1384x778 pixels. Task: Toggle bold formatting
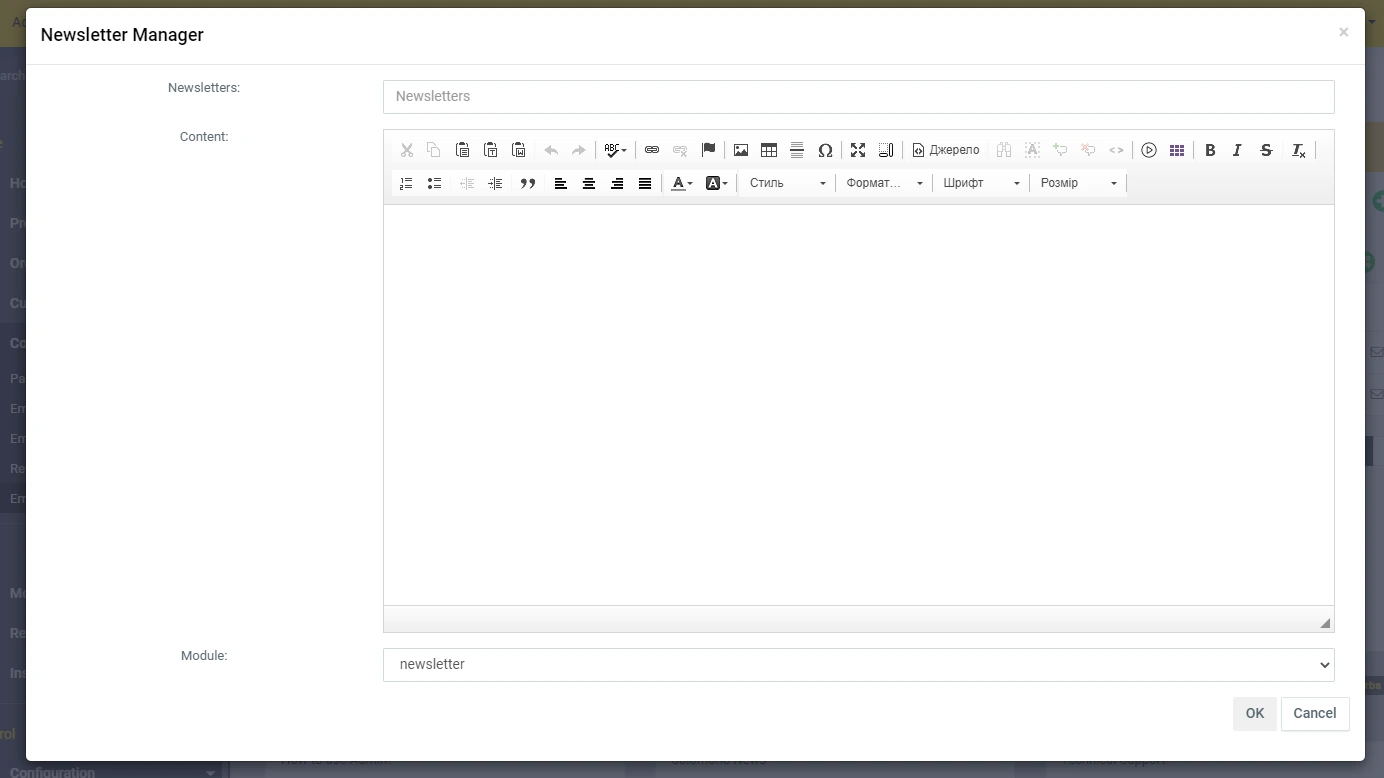(1210, 150)
